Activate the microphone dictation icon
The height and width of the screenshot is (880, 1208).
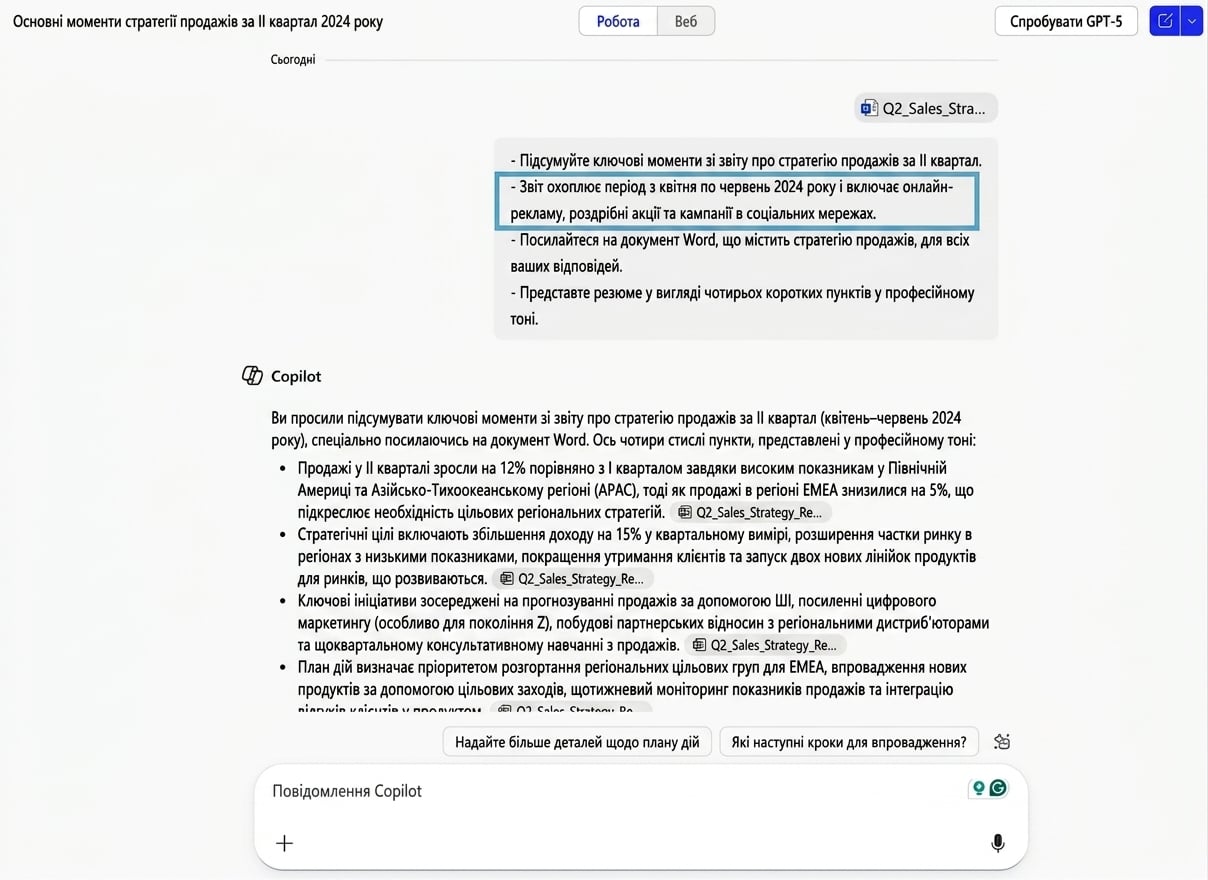point(997,843)
